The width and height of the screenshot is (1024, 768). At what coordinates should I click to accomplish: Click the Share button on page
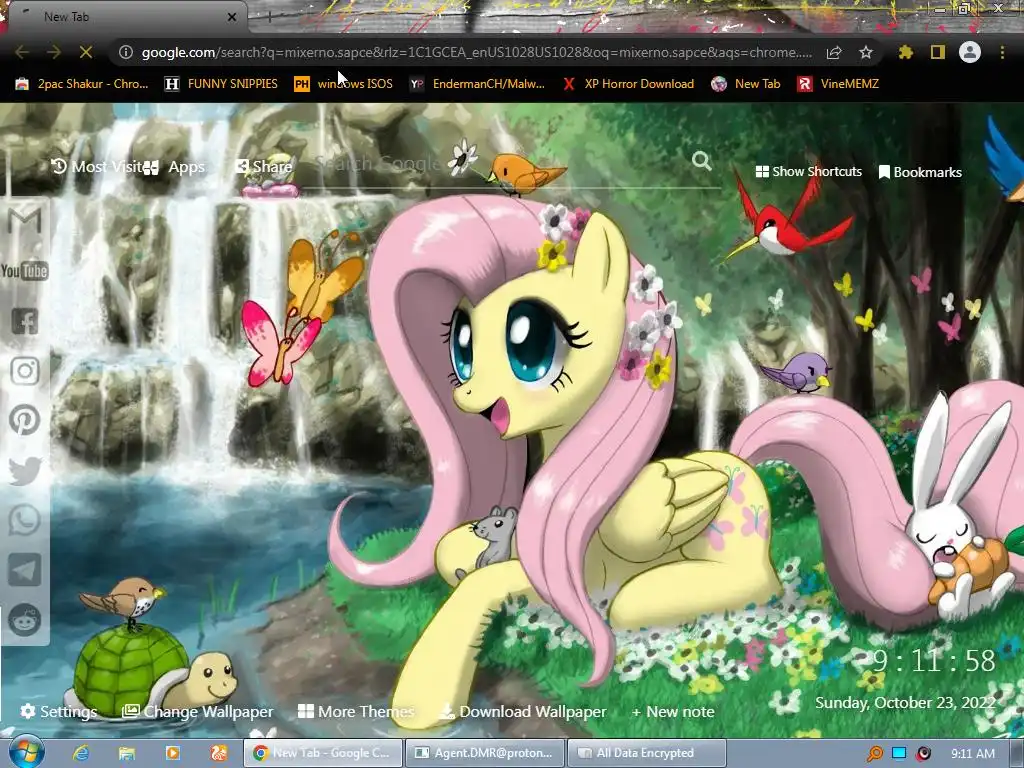[x=263, y=167]
